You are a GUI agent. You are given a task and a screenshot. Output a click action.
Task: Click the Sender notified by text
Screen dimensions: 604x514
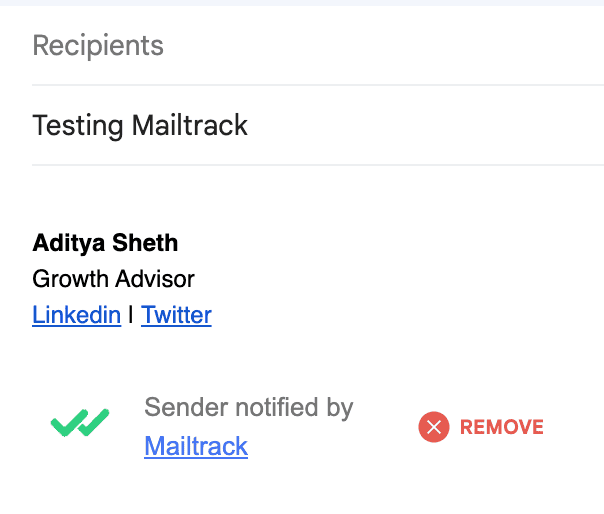[x=248, y=408]
